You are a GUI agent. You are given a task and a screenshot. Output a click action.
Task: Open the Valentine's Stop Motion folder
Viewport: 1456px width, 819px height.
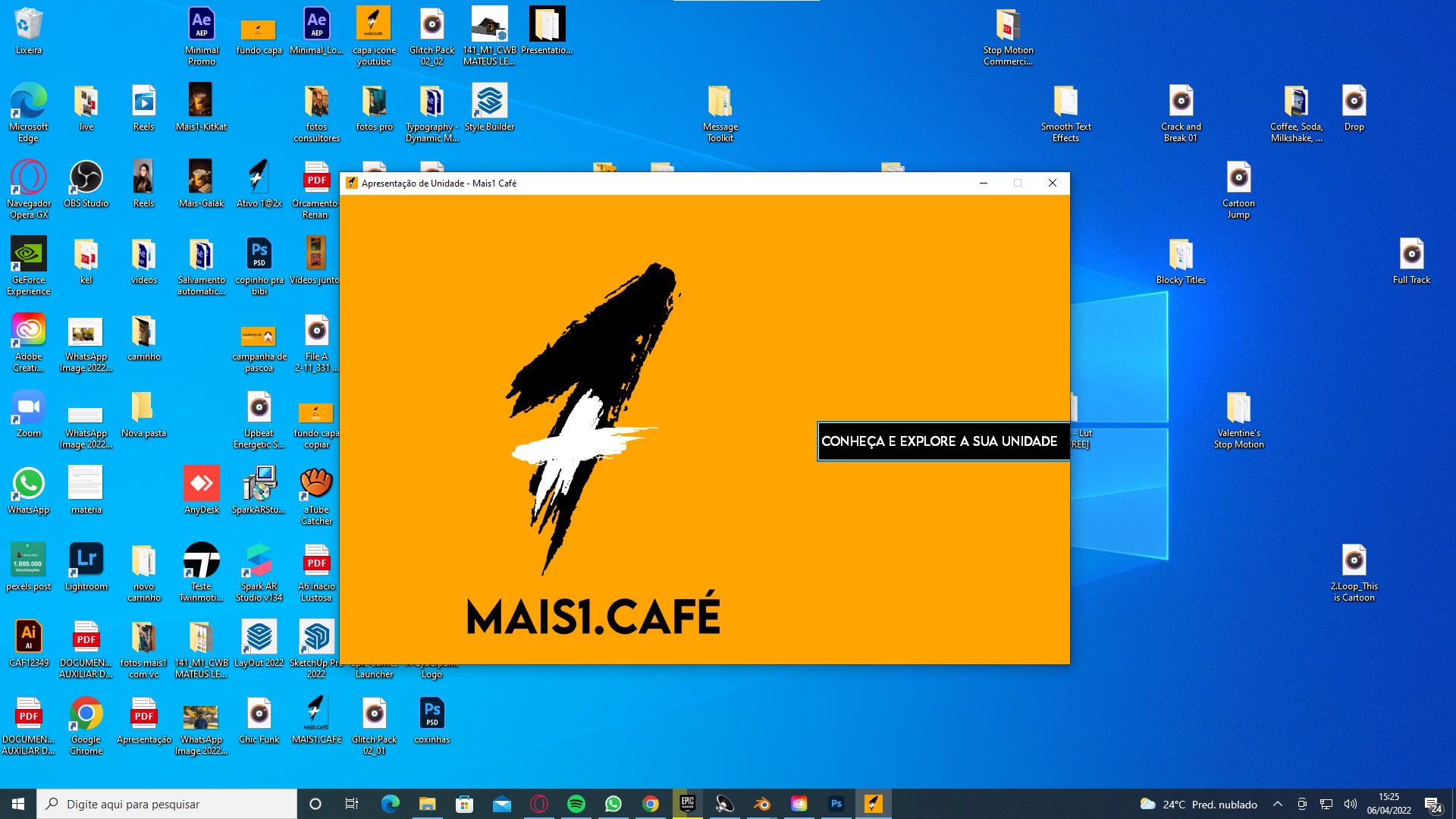pos(1238,419)
